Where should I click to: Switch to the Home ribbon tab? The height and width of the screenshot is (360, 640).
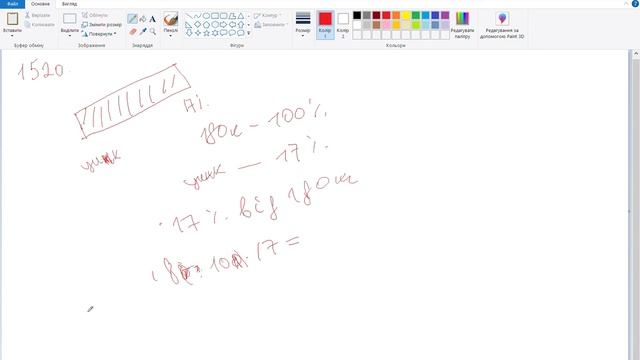[x=40, y=4]
